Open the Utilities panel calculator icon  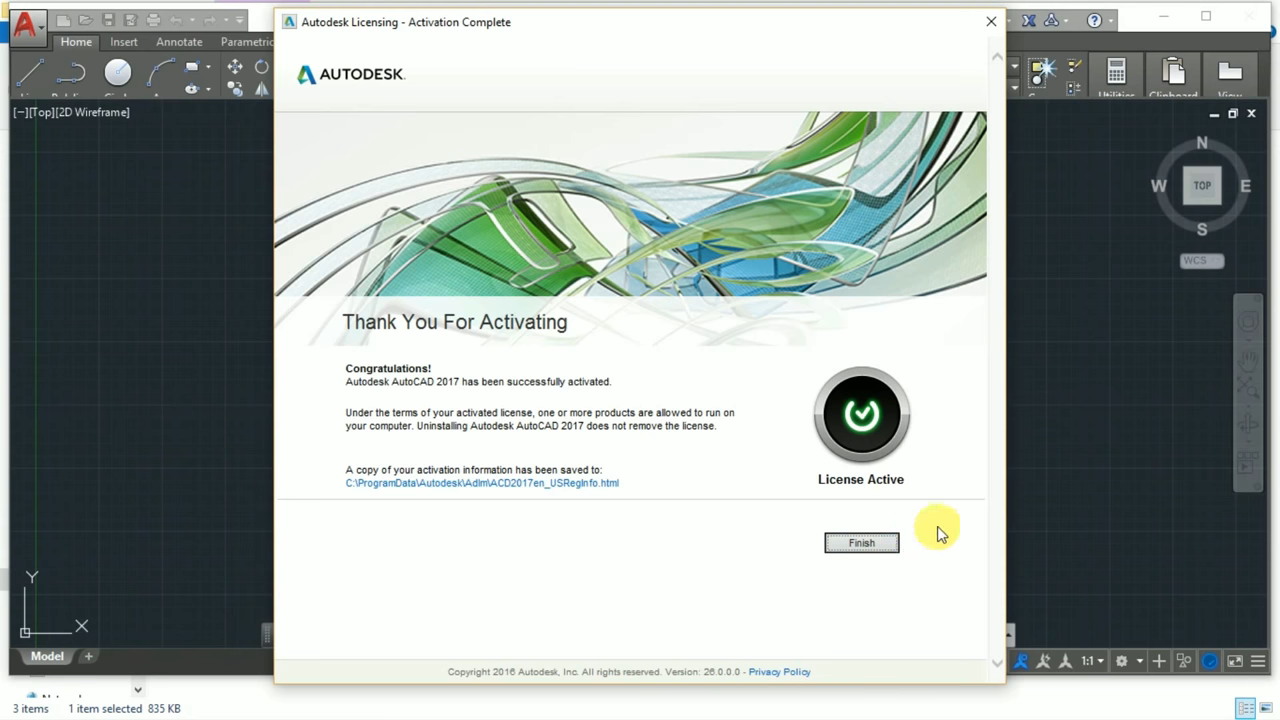[1116, 72]
